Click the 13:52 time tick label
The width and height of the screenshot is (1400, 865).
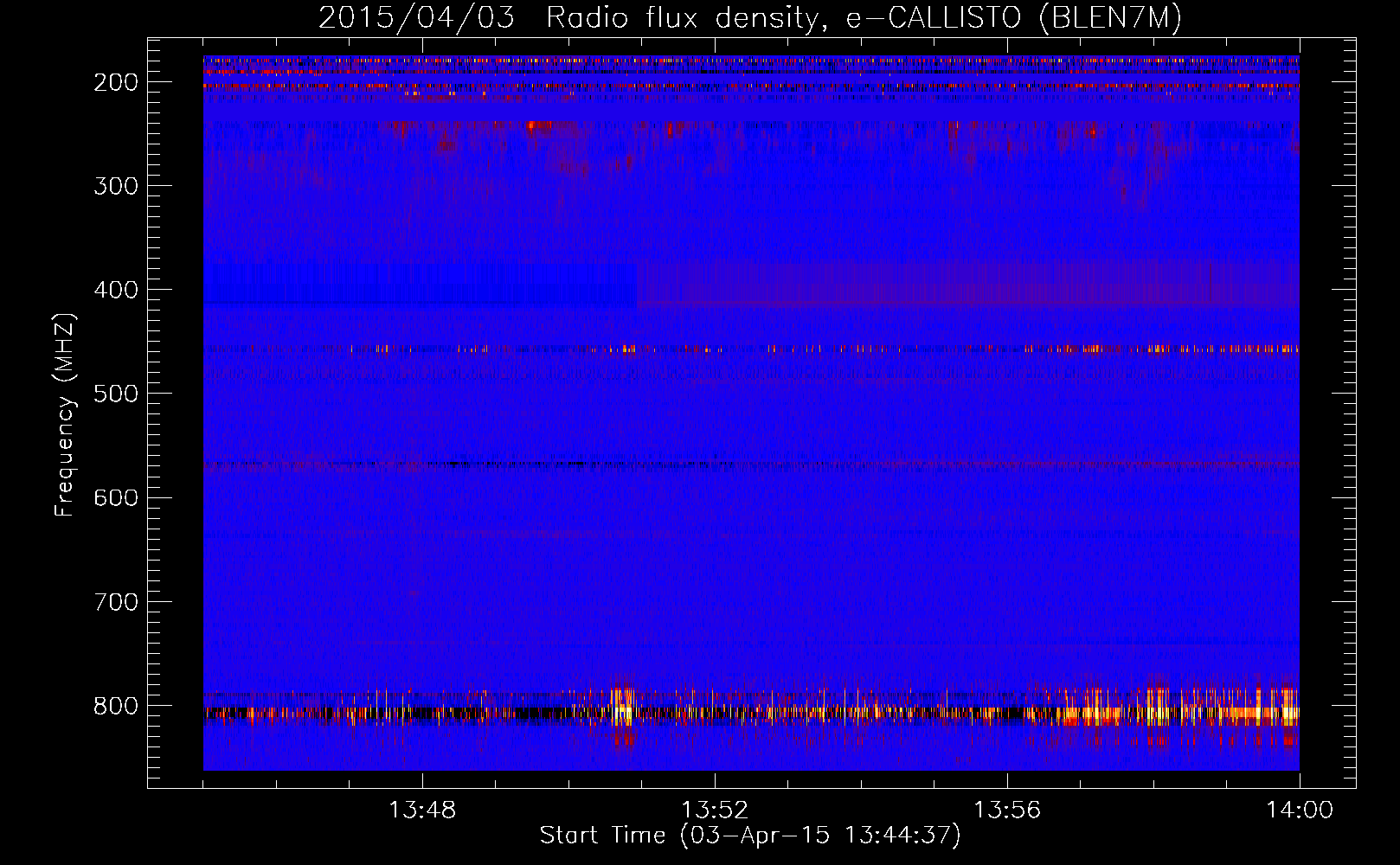pos(715,811)
